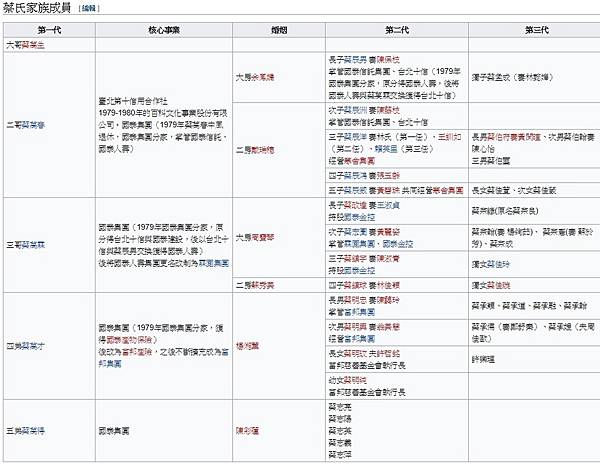Open 蔡明忠 link in the 長男 entry
The width and height of the screenshot is (600, 465).
(355, 300)
